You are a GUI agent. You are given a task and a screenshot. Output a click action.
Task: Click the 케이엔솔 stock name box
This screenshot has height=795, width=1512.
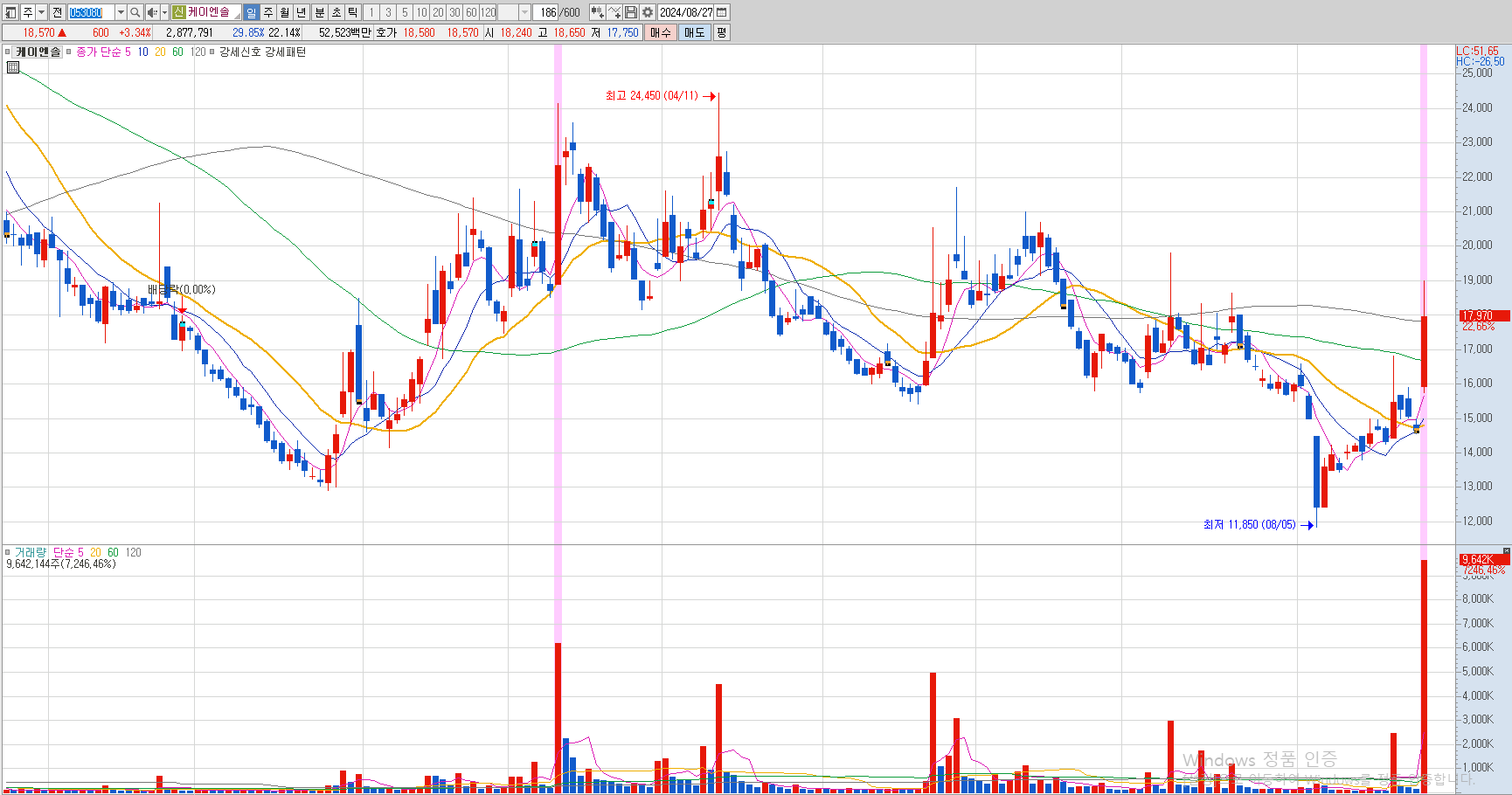(x=213, y=12)
